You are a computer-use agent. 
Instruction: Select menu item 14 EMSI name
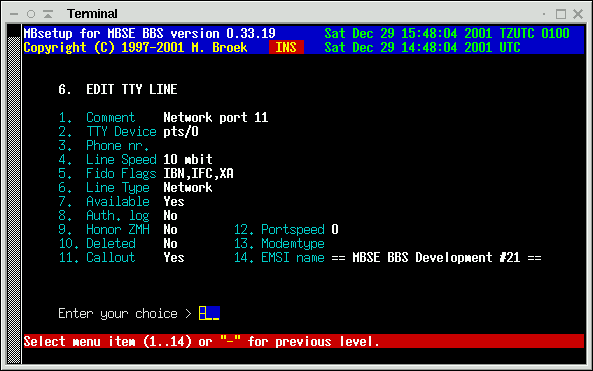click(279, 258)
